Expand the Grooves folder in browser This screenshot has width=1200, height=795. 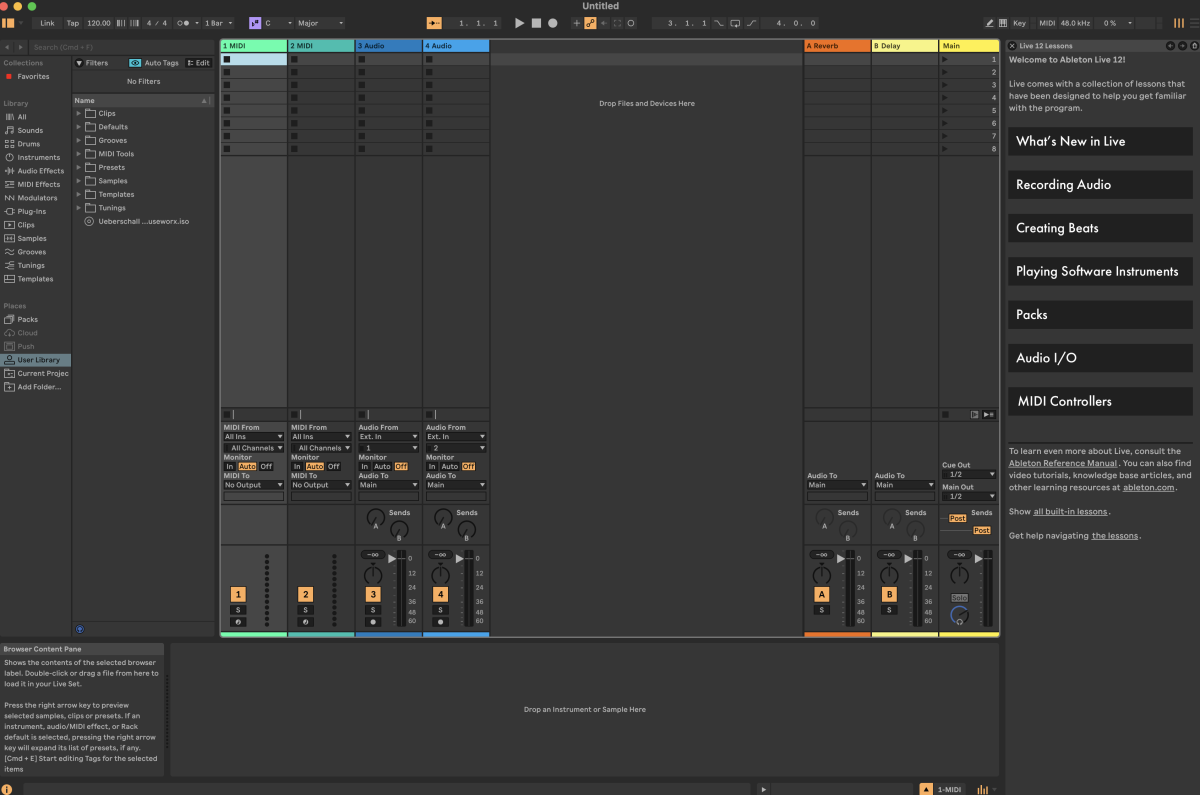tap(79, 140)
